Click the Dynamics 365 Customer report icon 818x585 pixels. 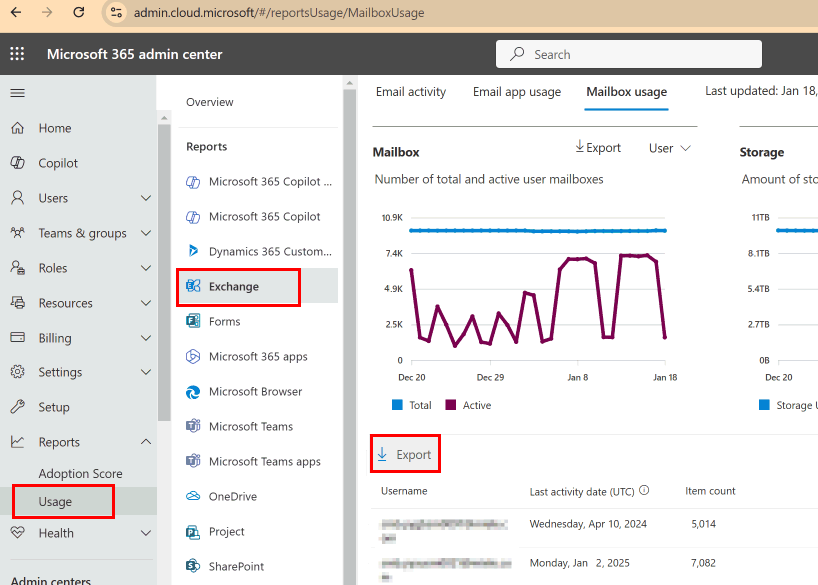[x=193, y=251]
